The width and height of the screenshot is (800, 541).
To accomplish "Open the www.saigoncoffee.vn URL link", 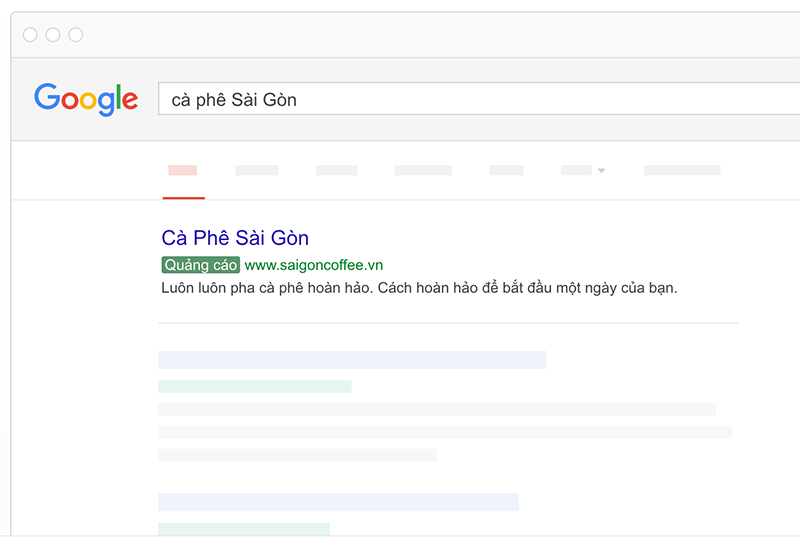I will [314, 265].
